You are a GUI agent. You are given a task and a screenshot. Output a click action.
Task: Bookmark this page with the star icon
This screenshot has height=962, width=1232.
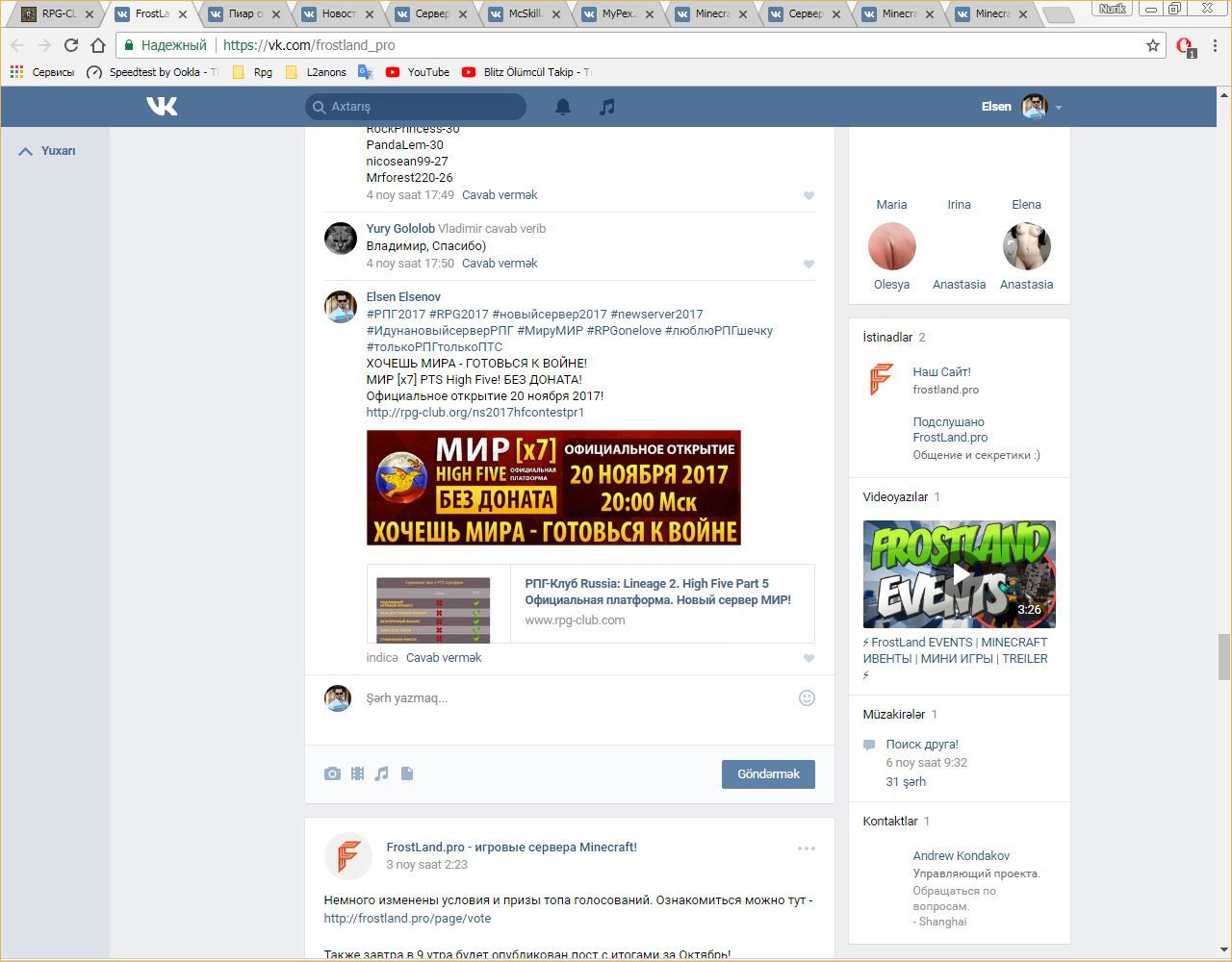pos(1152,45)
